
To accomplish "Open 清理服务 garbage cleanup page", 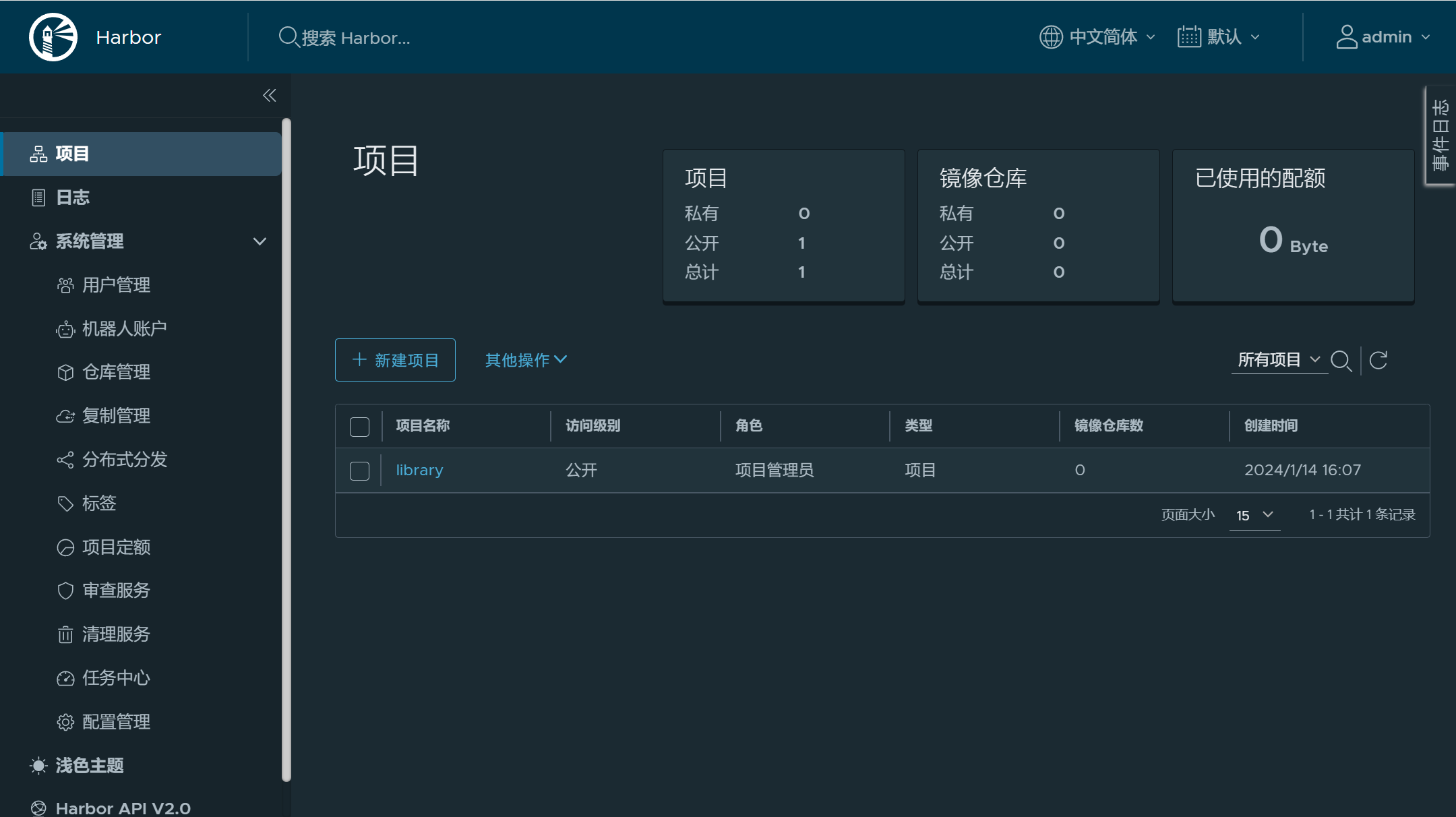I will point(115,634).
